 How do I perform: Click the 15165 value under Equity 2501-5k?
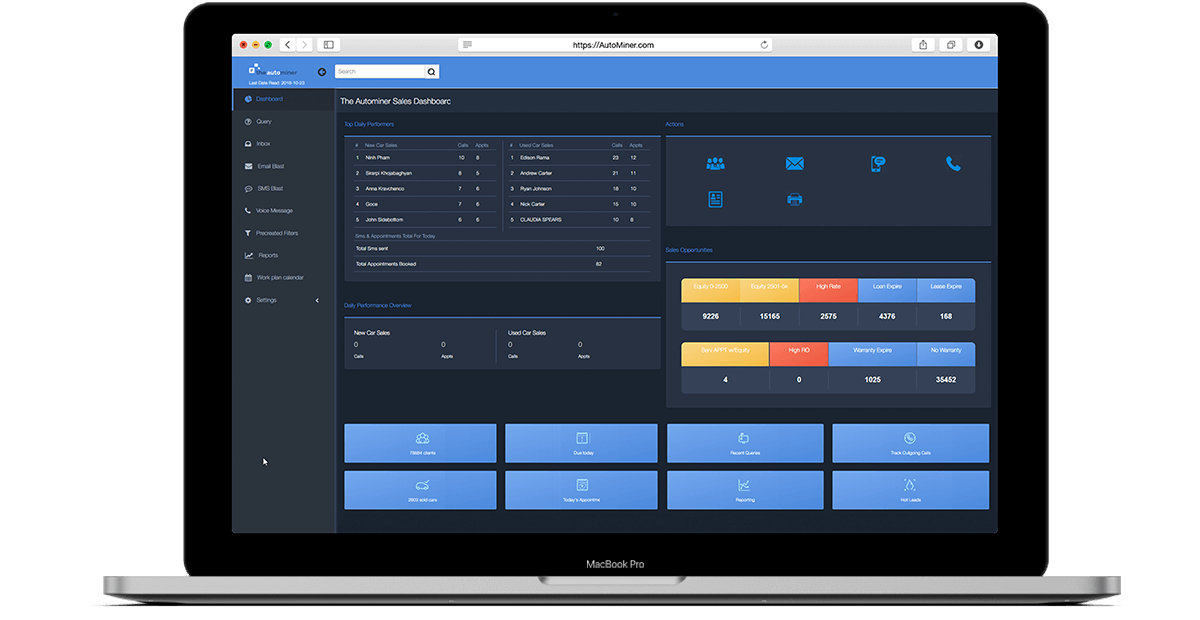click(770, 316)
